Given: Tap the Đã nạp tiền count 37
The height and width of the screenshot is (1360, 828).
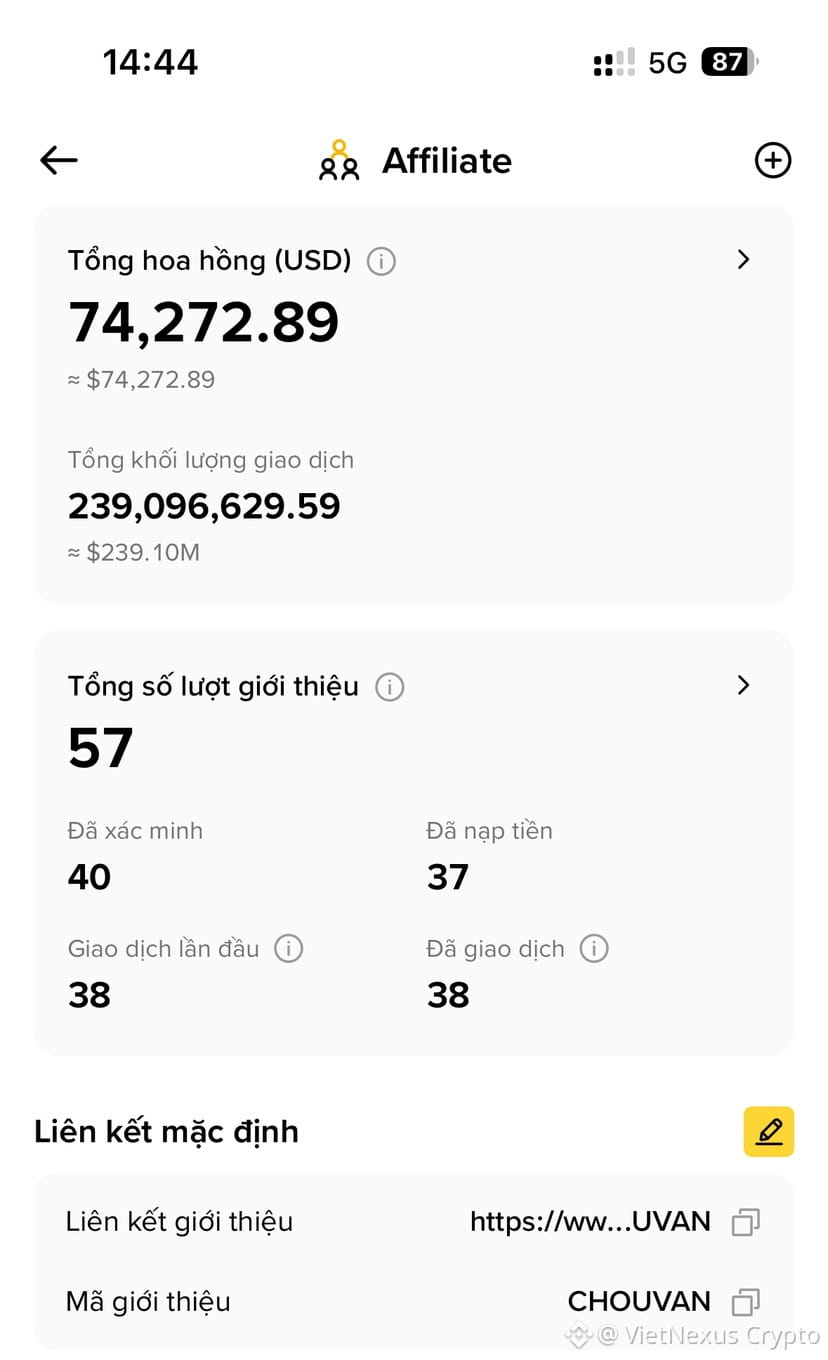Looking at the screenshot, I should pos(447,877).
